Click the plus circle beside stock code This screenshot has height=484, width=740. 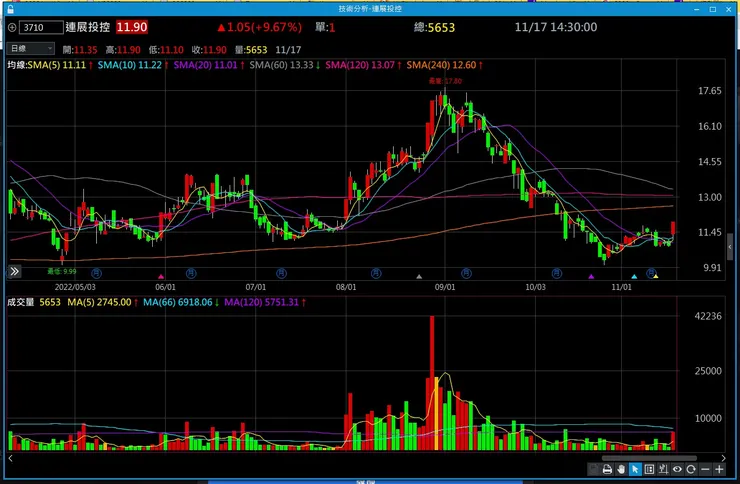pyautogui.click(x=12, y=27)
